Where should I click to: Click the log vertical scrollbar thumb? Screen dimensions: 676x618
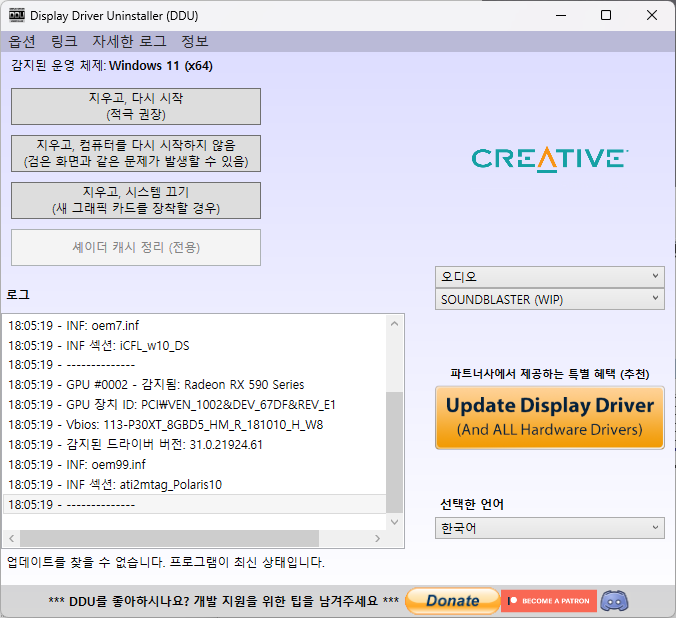pyautogui.click(x=394, y=452)
